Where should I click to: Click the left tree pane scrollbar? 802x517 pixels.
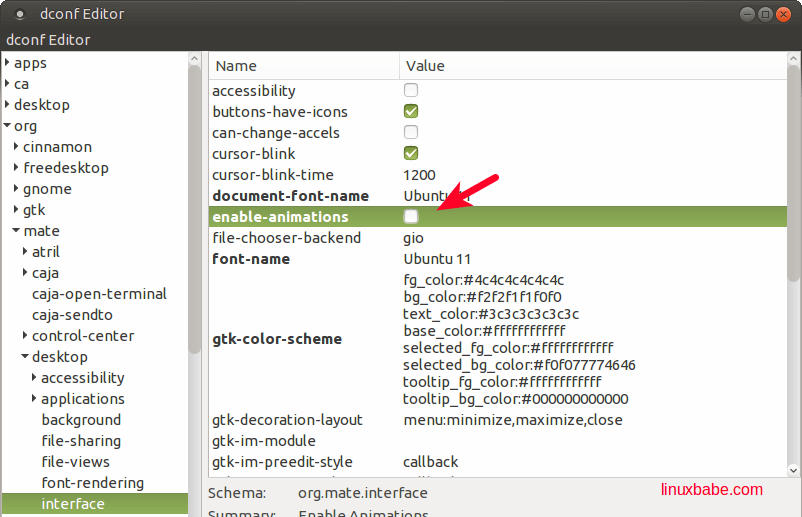(194, 200)
